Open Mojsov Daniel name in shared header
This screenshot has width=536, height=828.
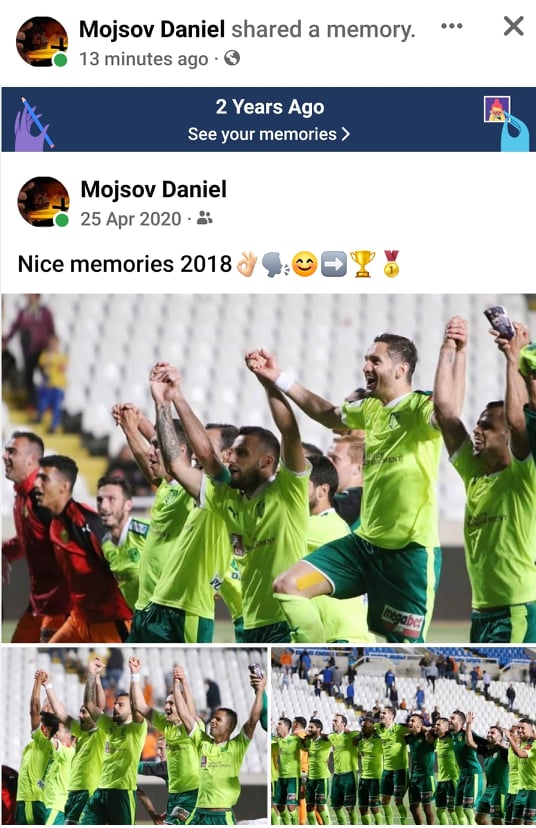[x=152, y=30]
